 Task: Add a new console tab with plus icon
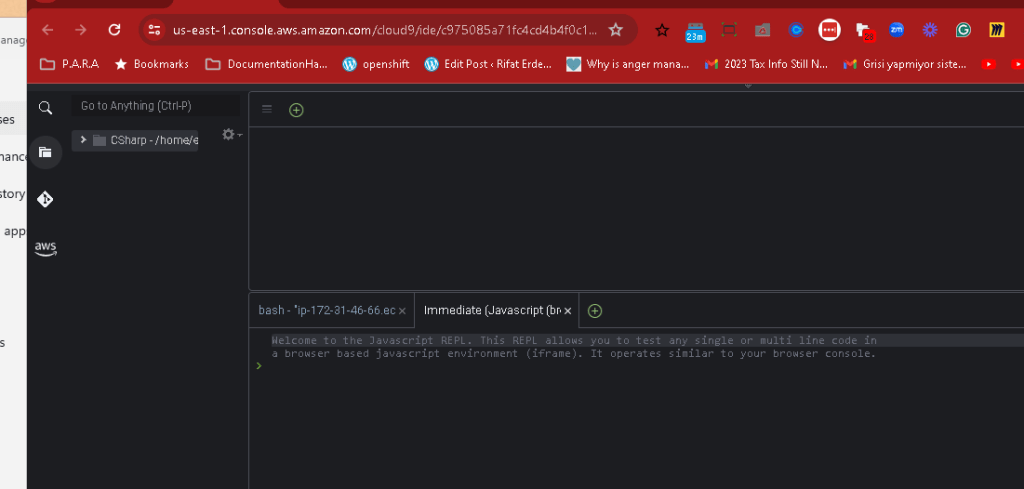[594, 311]
